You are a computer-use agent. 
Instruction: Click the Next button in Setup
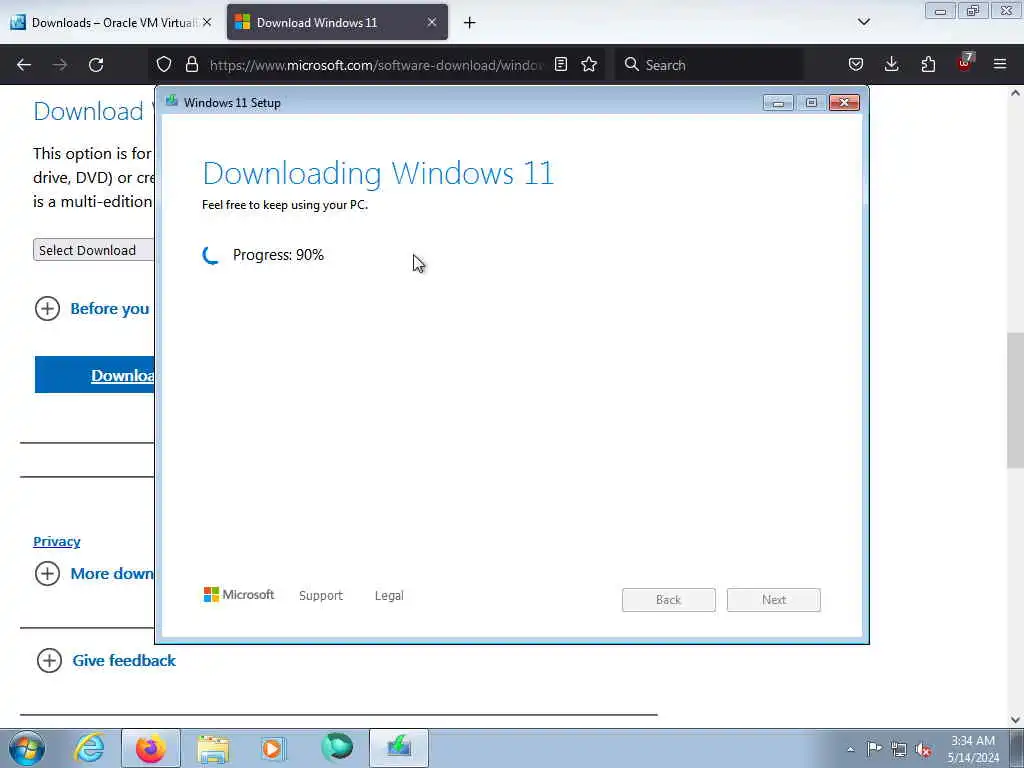pyautogui.click(x=774, y=600)
